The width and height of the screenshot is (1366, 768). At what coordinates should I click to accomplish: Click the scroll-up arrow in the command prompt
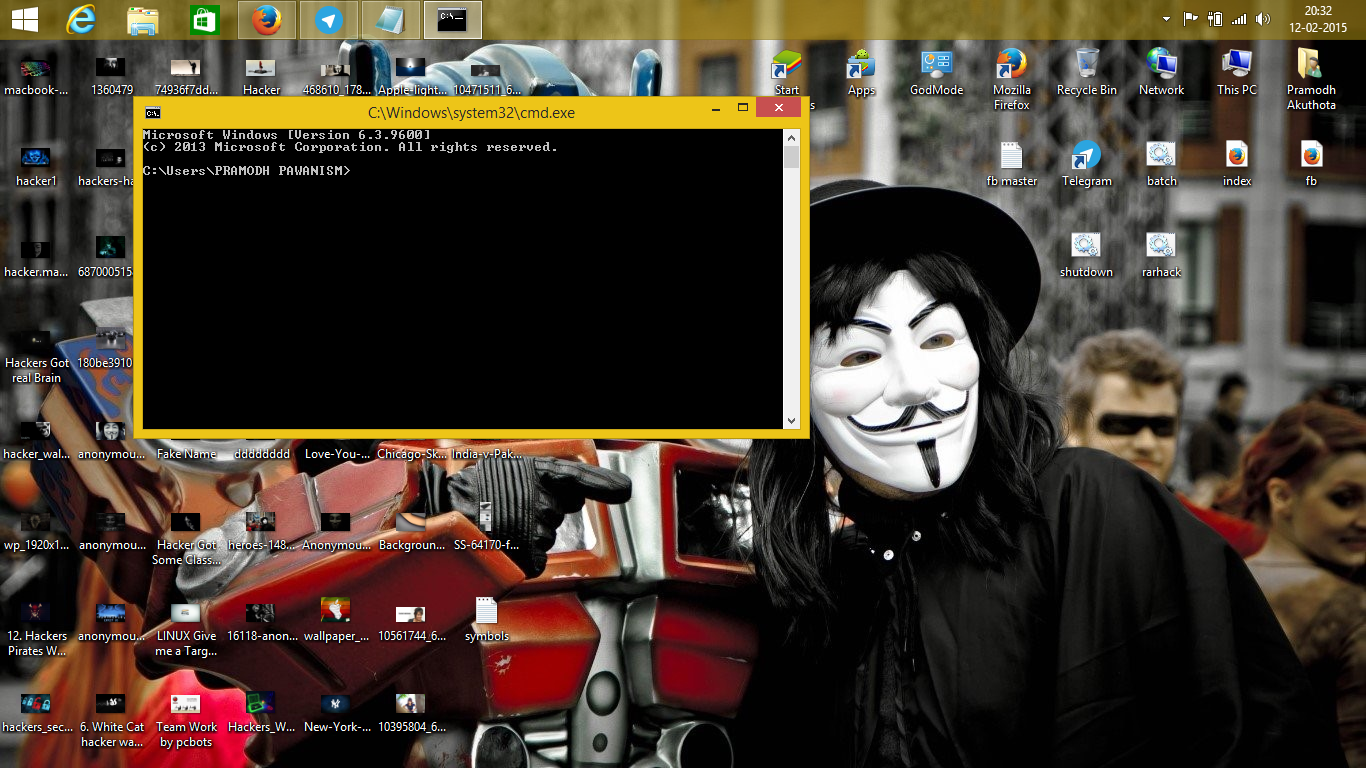pyautogui.click(x=792, y=137)
